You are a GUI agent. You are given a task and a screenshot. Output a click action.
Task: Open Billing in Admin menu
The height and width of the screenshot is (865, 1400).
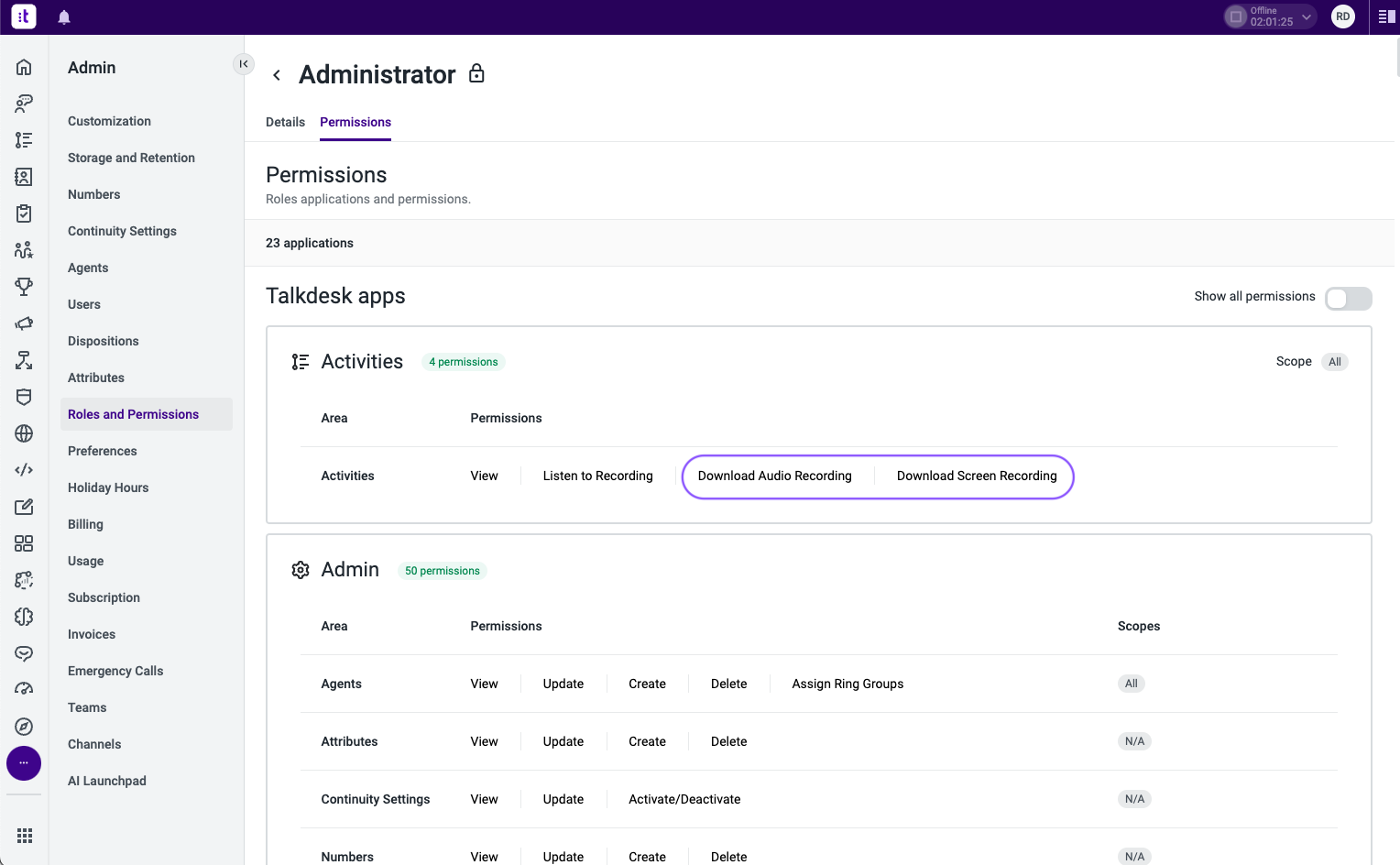[85, 524]
